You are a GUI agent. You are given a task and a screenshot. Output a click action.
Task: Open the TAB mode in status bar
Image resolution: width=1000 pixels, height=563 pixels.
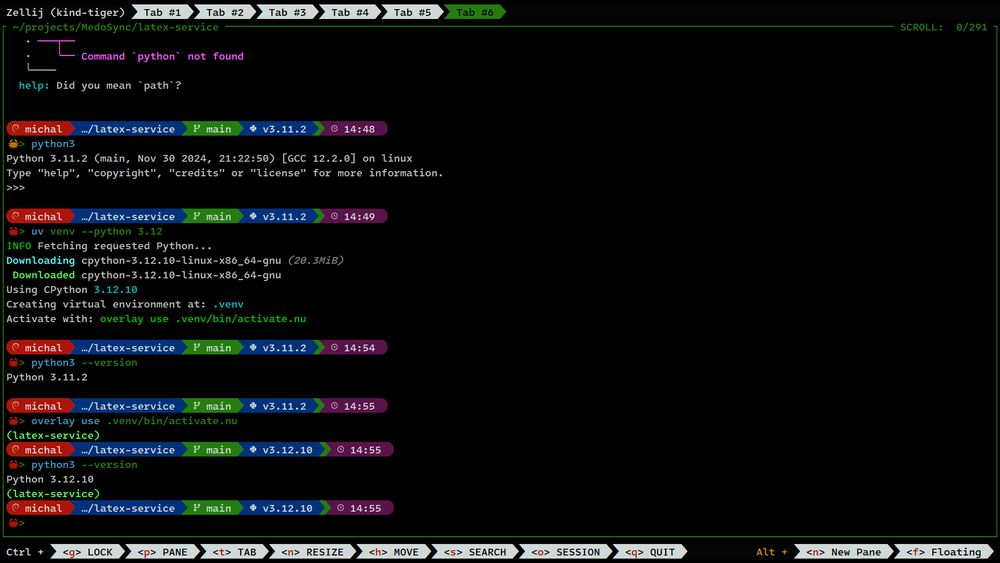(234, 552)
